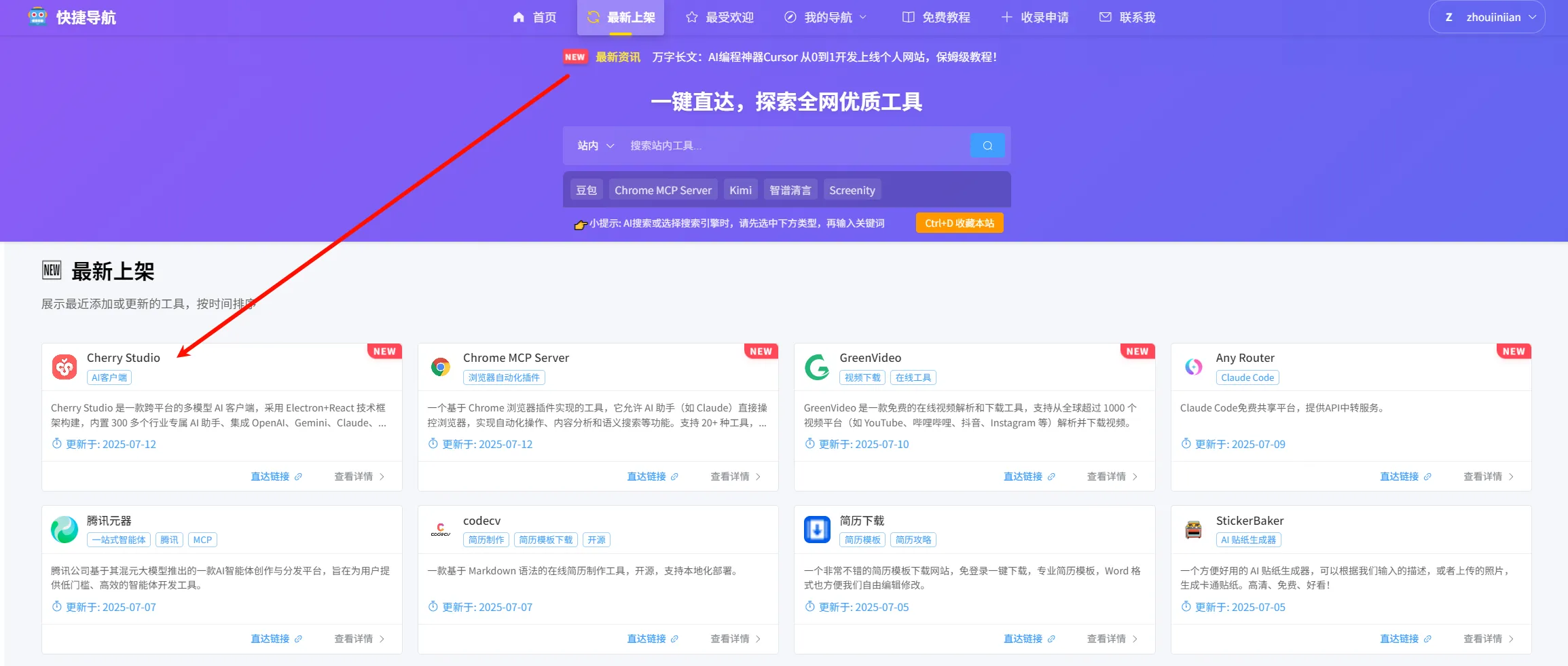Click the codecv logo icon

click(x=441, y=530)
